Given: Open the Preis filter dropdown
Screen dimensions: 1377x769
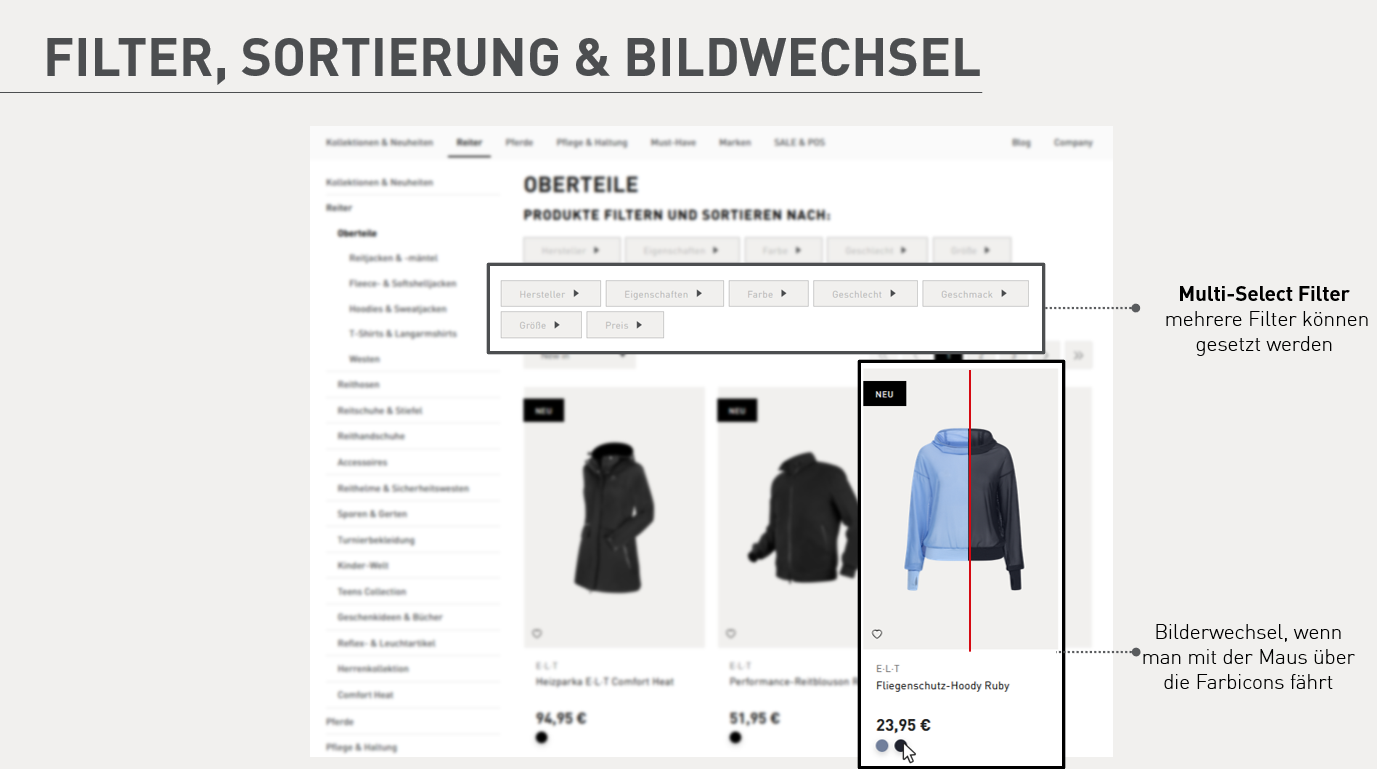Looking at the screenshot, I should point(625,325).
